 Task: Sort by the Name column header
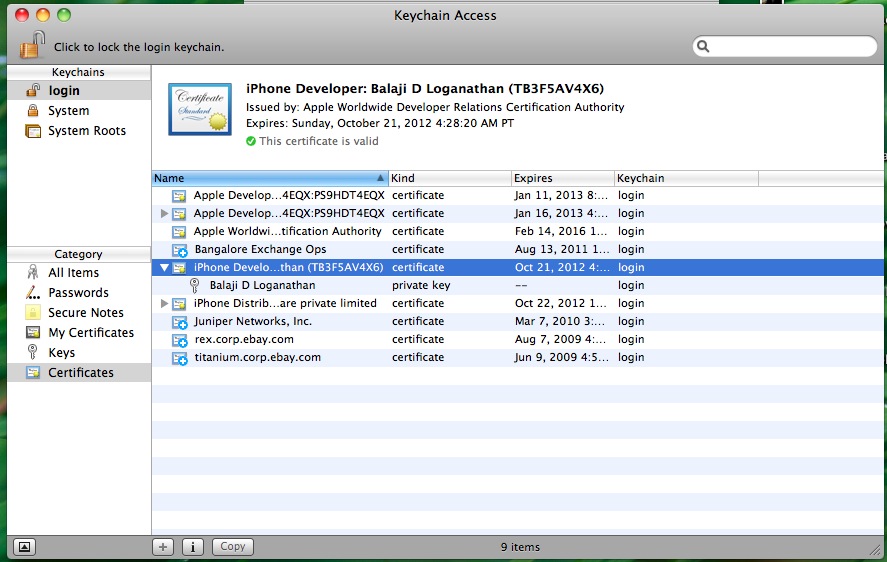point(270,178)
